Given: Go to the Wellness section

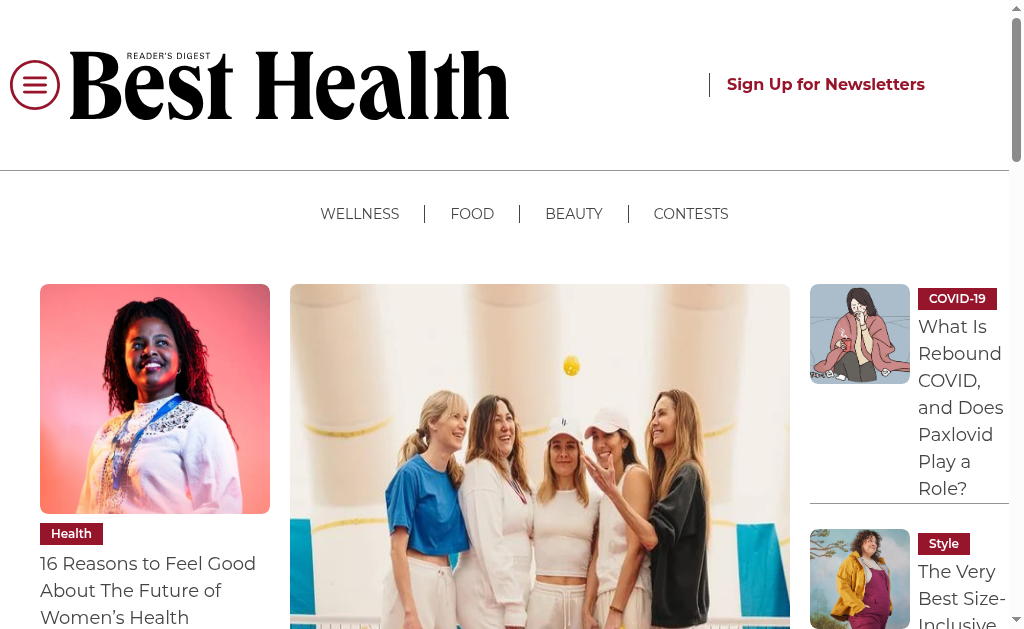Looking at the screenshot, I should click(359, 214).
